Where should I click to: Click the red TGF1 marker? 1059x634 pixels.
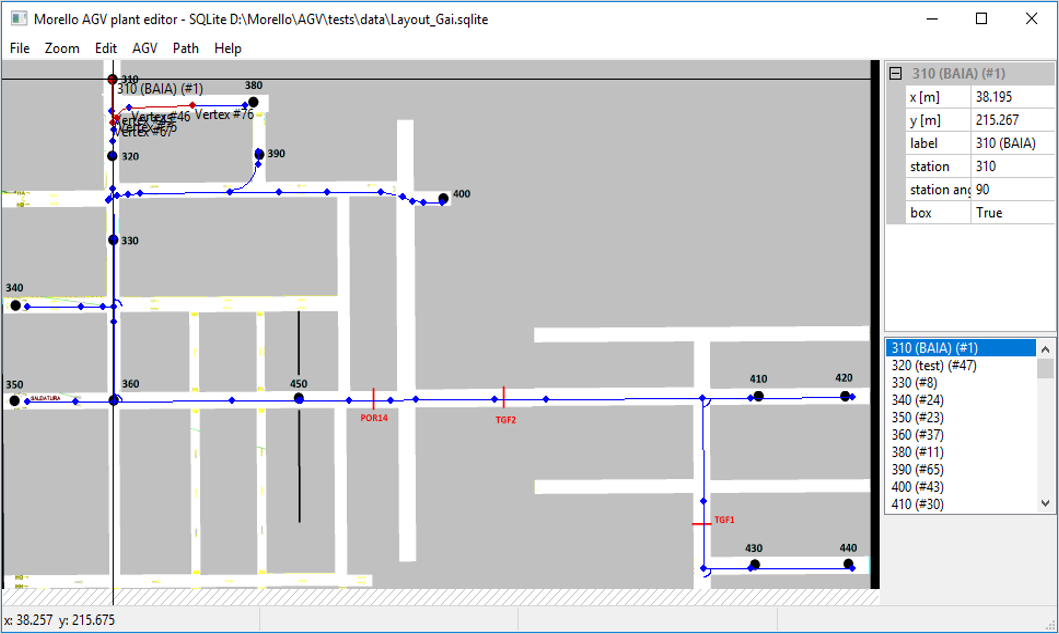point(701,522)
